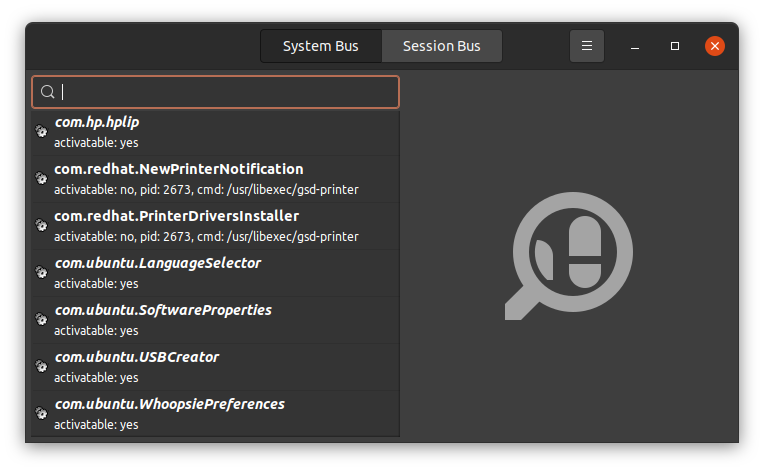Select com.ubuntu.LanguageSelector entry
The image size is (764, 471).
point(215,273)
